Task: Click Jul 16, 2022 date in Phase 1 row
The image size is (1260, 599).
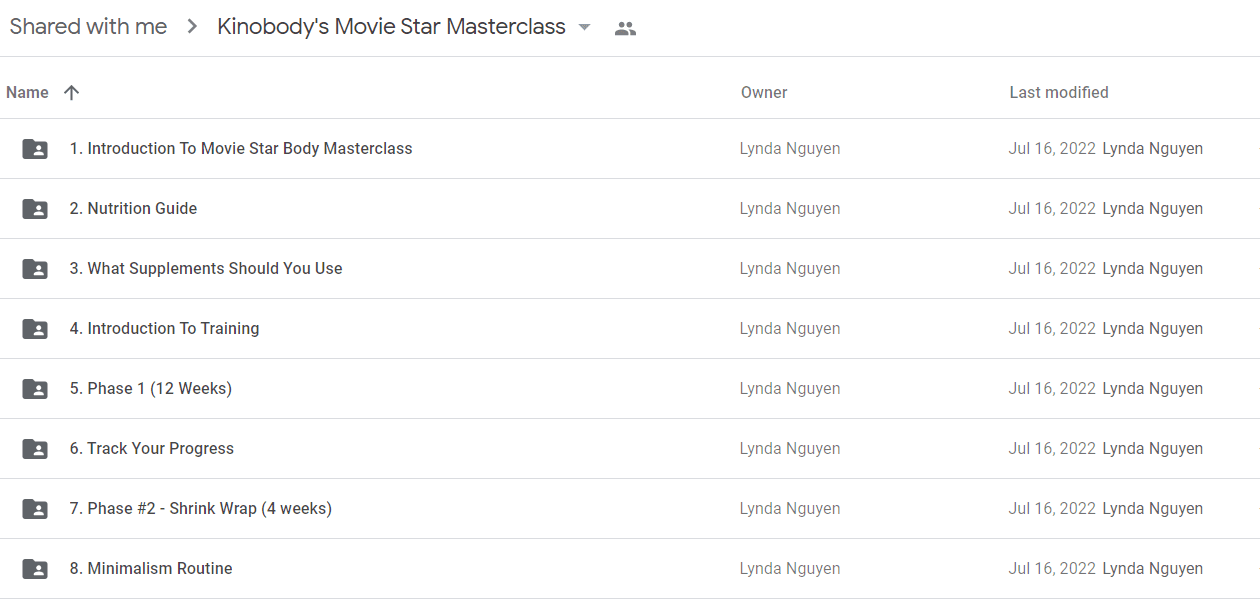Action: [1052, 389]
